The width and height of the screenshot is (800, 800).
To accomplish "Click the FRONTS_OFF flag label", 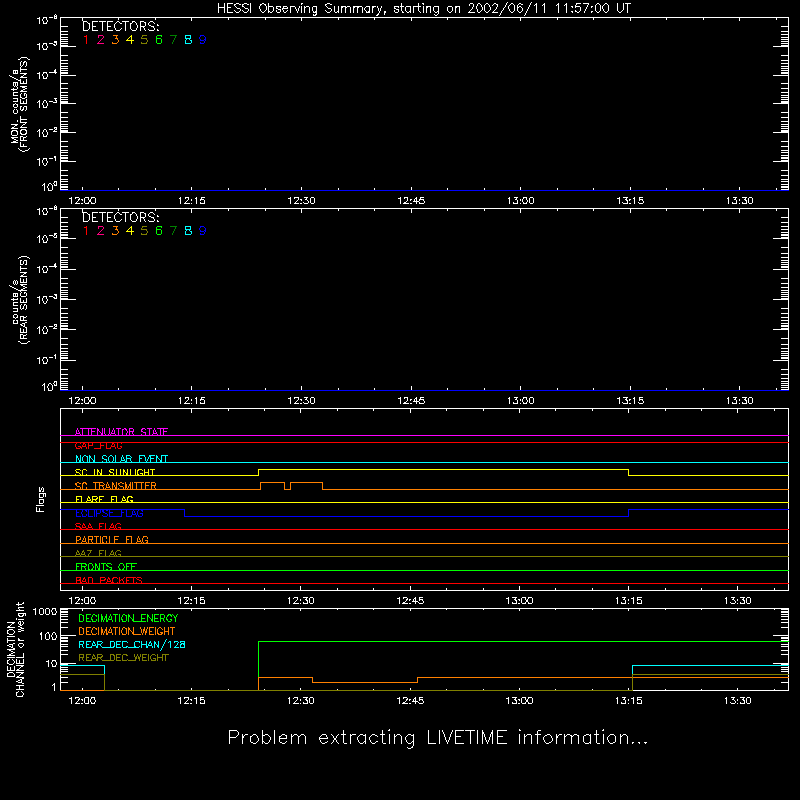I will [106, 566].
